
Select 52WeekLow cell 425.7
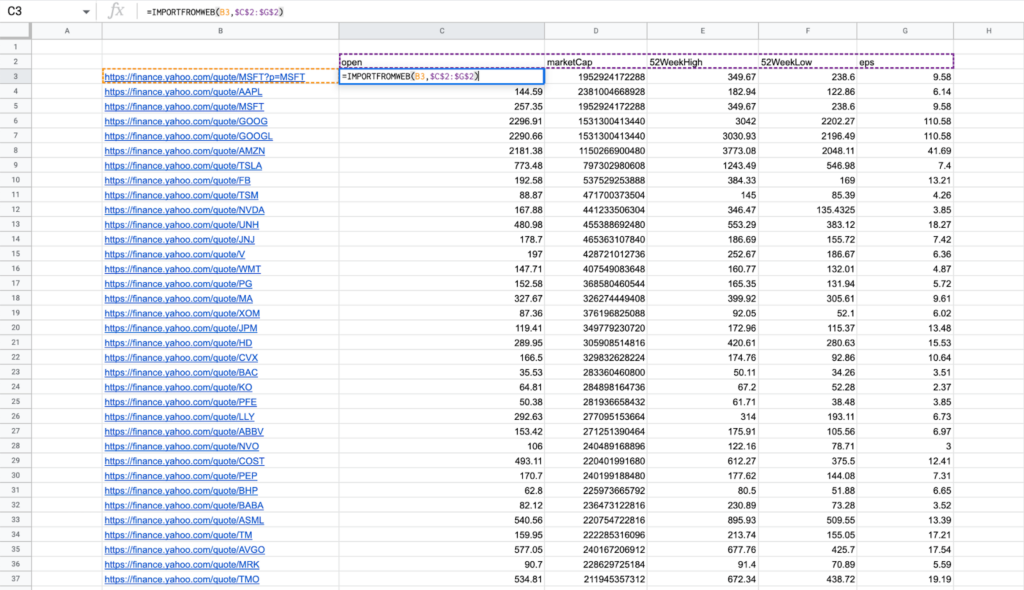pos(808,550)
